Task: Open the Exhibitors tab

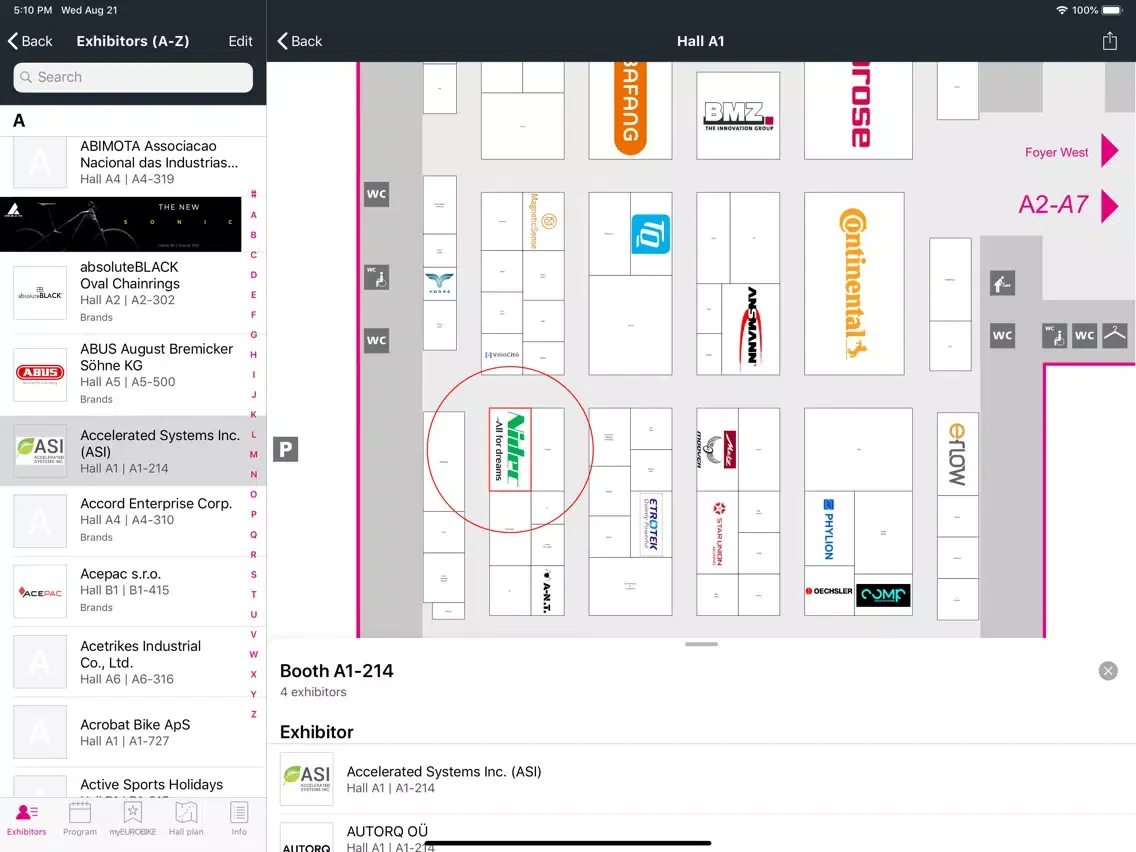Action: coord(27,819)
